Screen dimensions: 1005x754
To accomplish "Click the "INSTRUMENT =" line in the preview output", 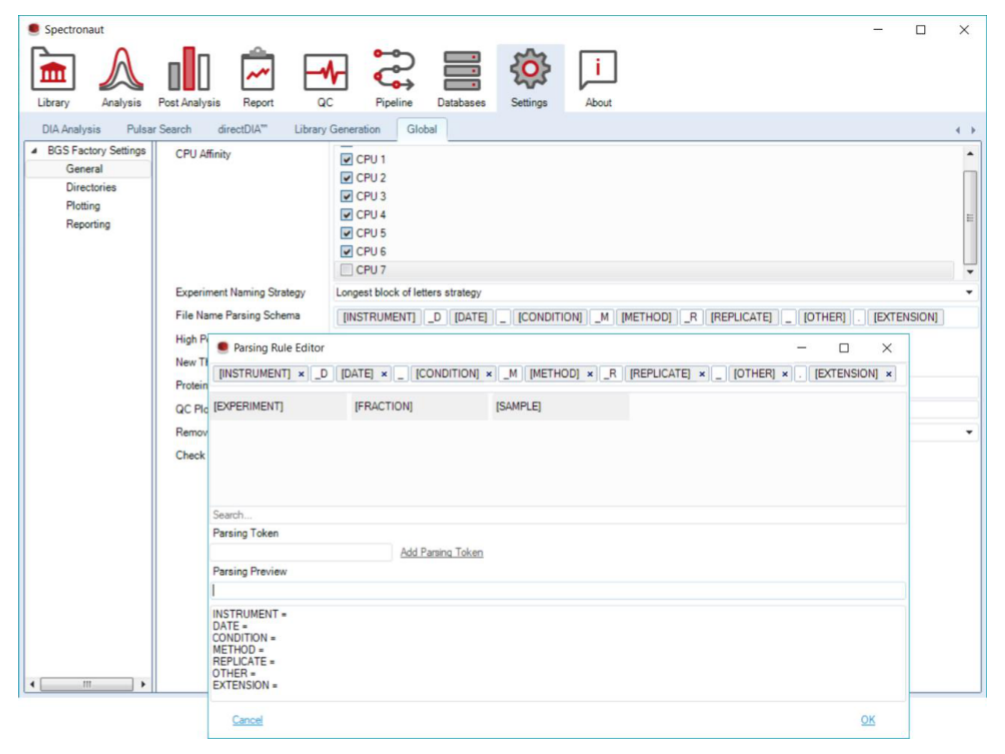I will (250, 614).
